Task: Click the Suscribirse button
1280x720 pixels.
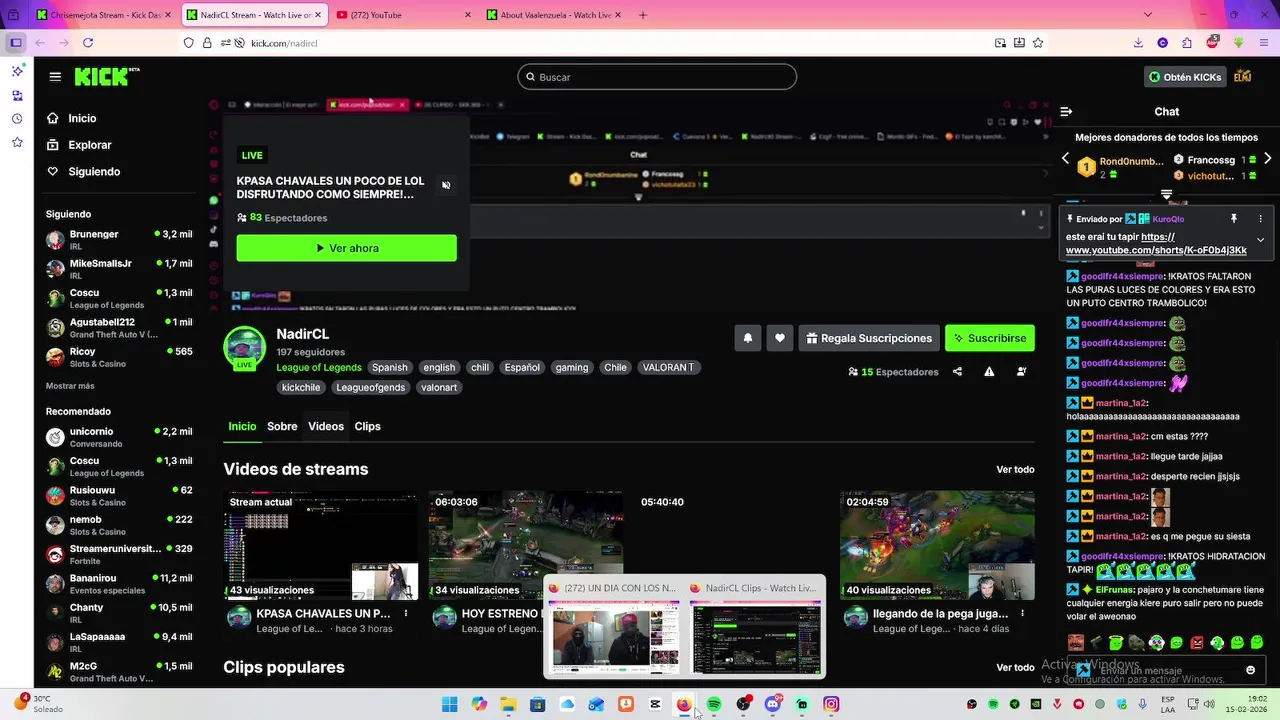Action: [x=990, y=338]
